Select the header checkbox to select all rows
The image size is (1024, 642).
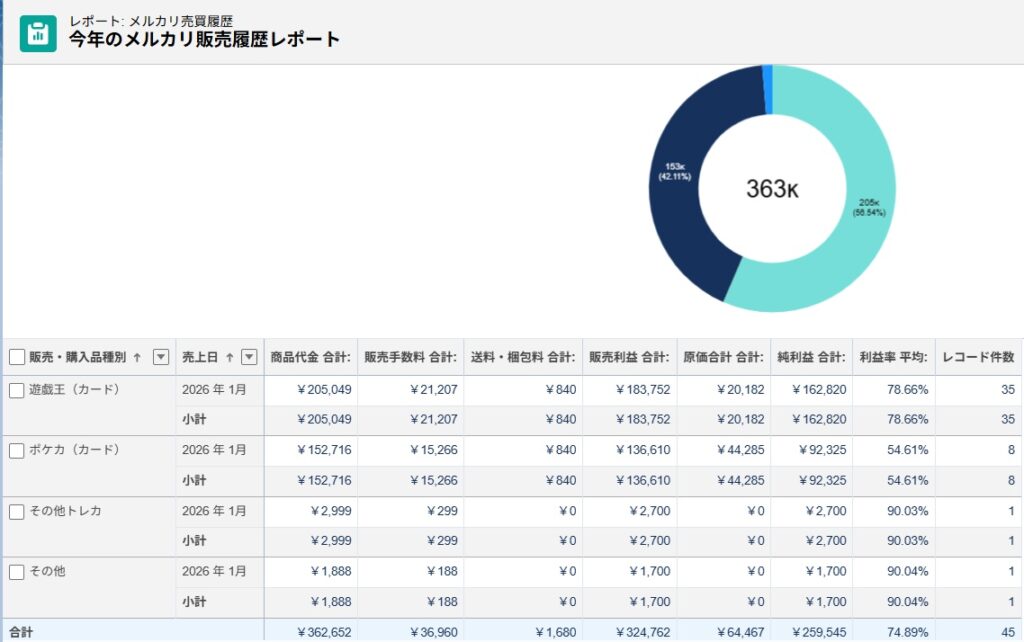16,357
